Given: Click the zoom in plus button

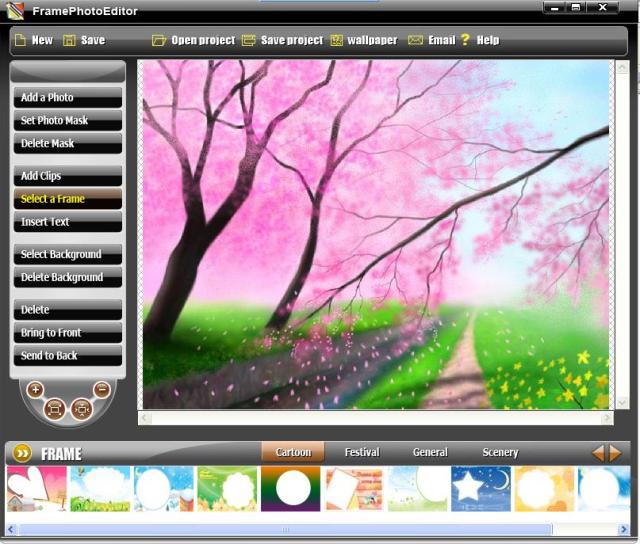Looking at the screenshot, I should (35, 390).
